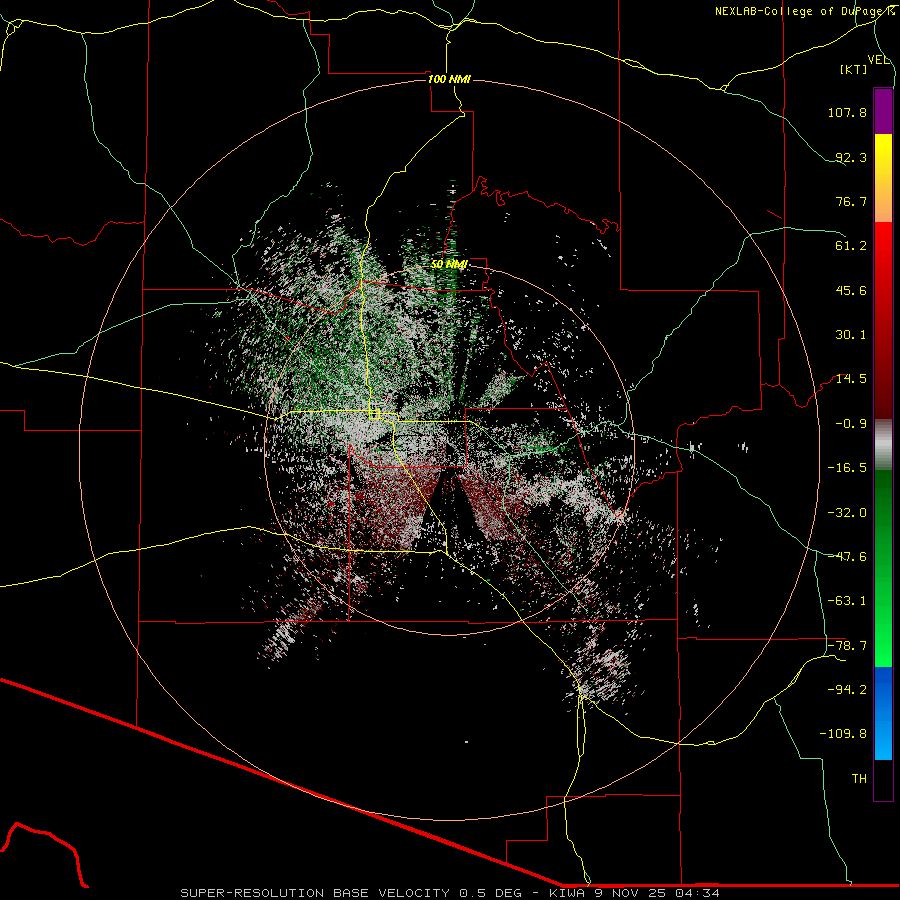Click the blue segment of velocity color bar

[883, 713]
